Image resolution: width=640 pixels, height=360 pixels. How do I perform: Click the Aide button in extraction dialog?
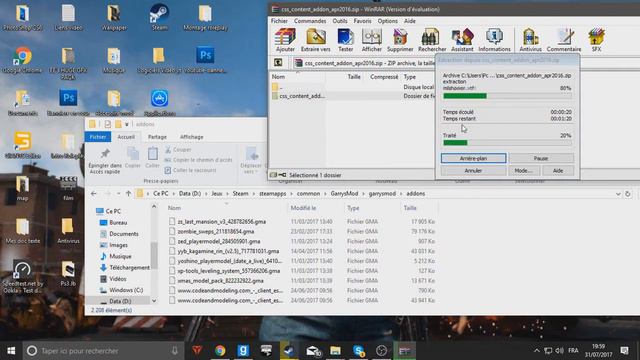tap(558, 171)
